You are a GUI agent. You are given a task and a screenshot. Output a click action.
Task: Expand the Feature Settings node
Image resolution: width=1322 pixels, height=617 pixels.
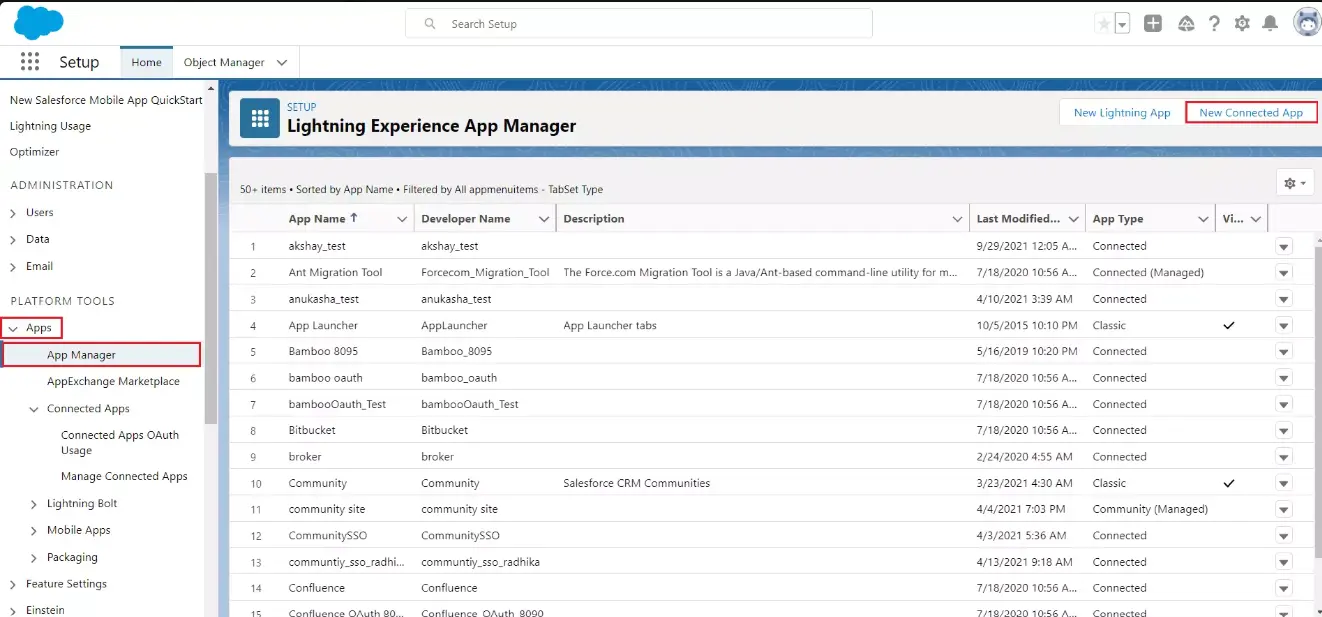pos(13,584)
